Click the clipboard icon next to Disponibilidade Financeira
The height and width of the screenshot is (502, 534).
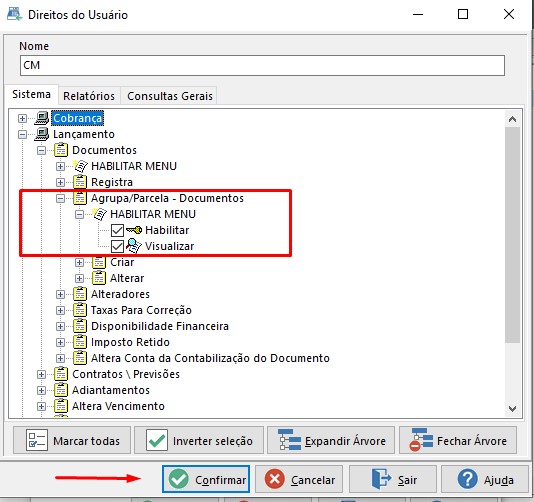(x=80, y=326)
